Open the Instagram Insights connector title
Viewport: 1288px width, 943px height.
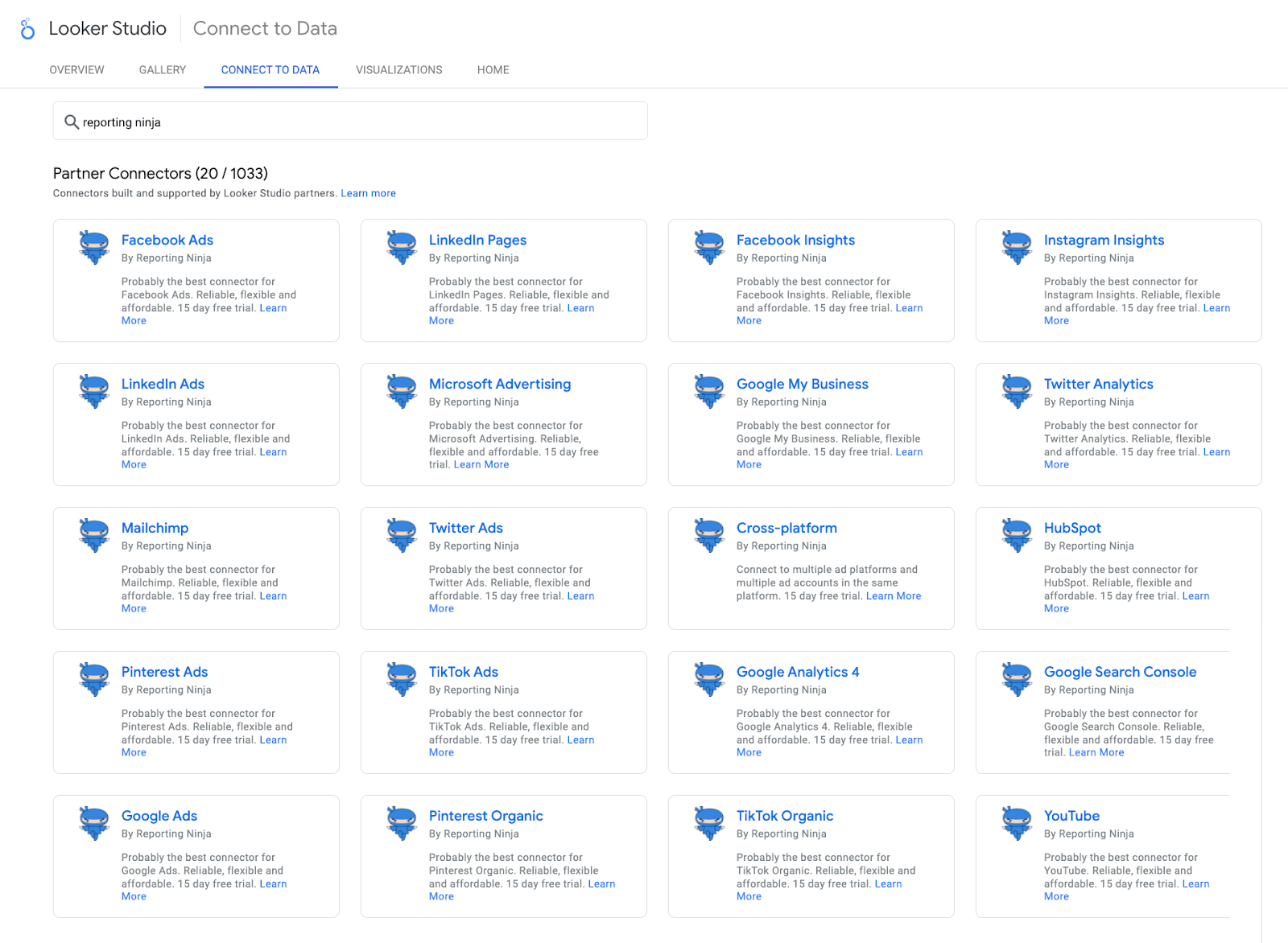pos(1104,240)
